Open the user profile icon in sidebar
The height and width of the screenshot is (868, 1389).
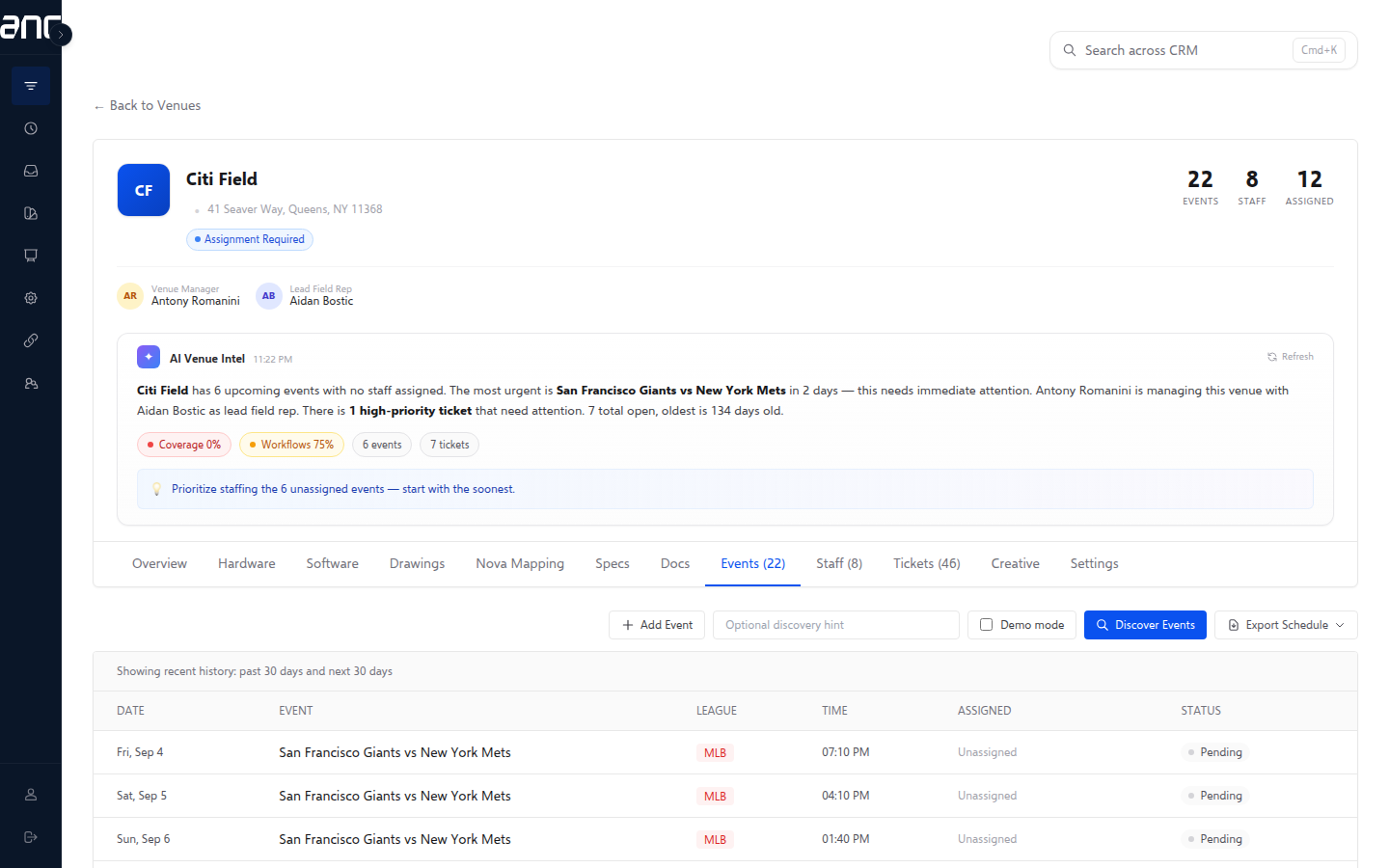click(31, 795)
